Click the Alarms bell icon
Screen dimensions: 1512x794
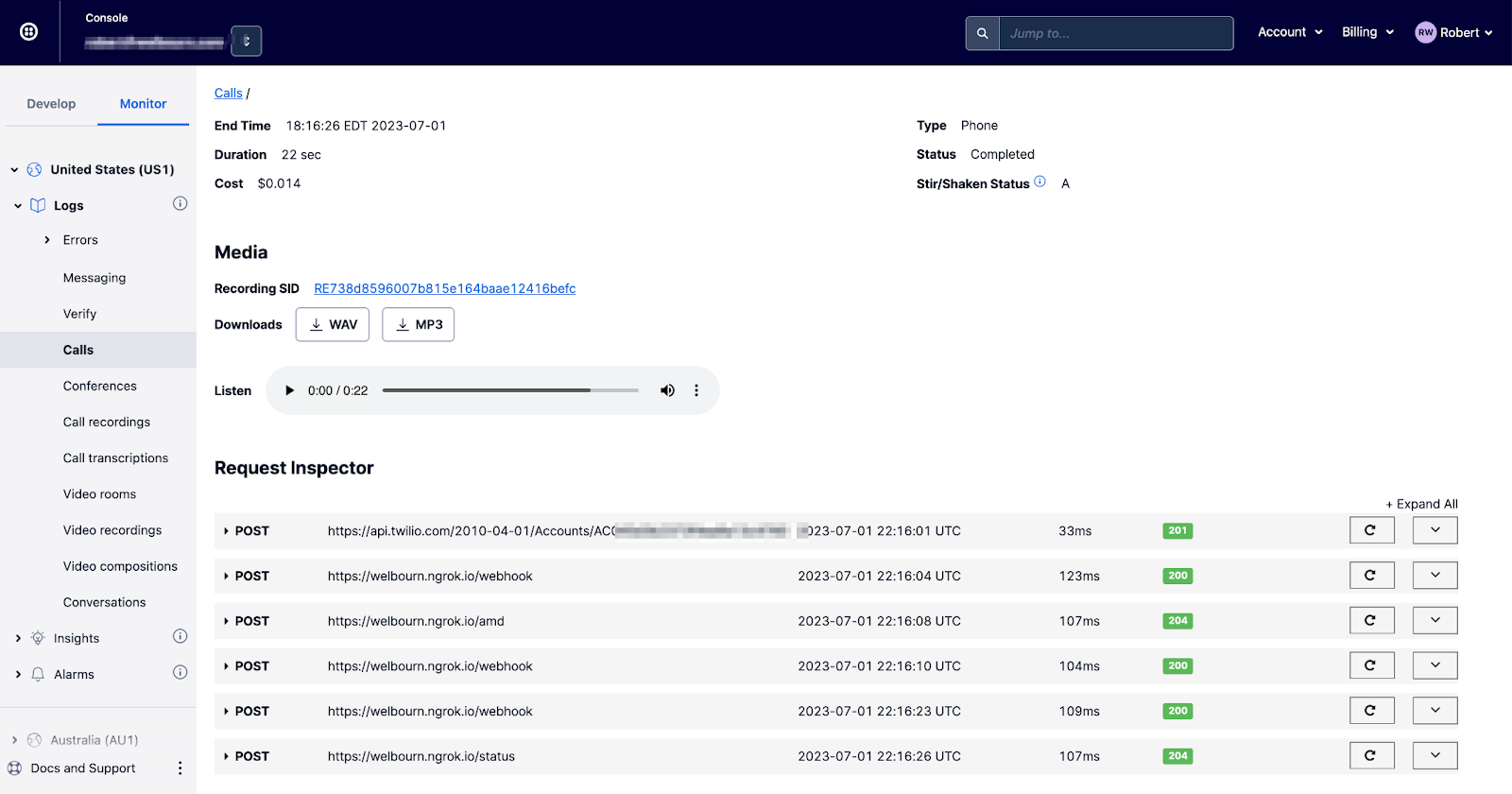click(38, 675)
